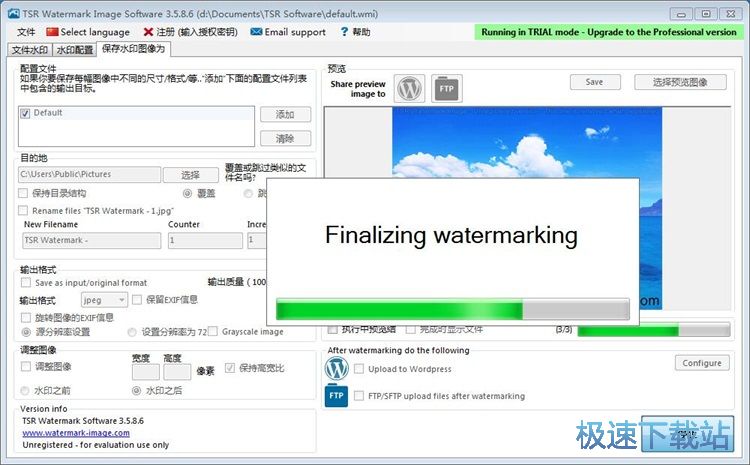Viewport: 750px width, 465px height.
Task: Enable Grayscale image checkbox
Action: pos(213,331)
